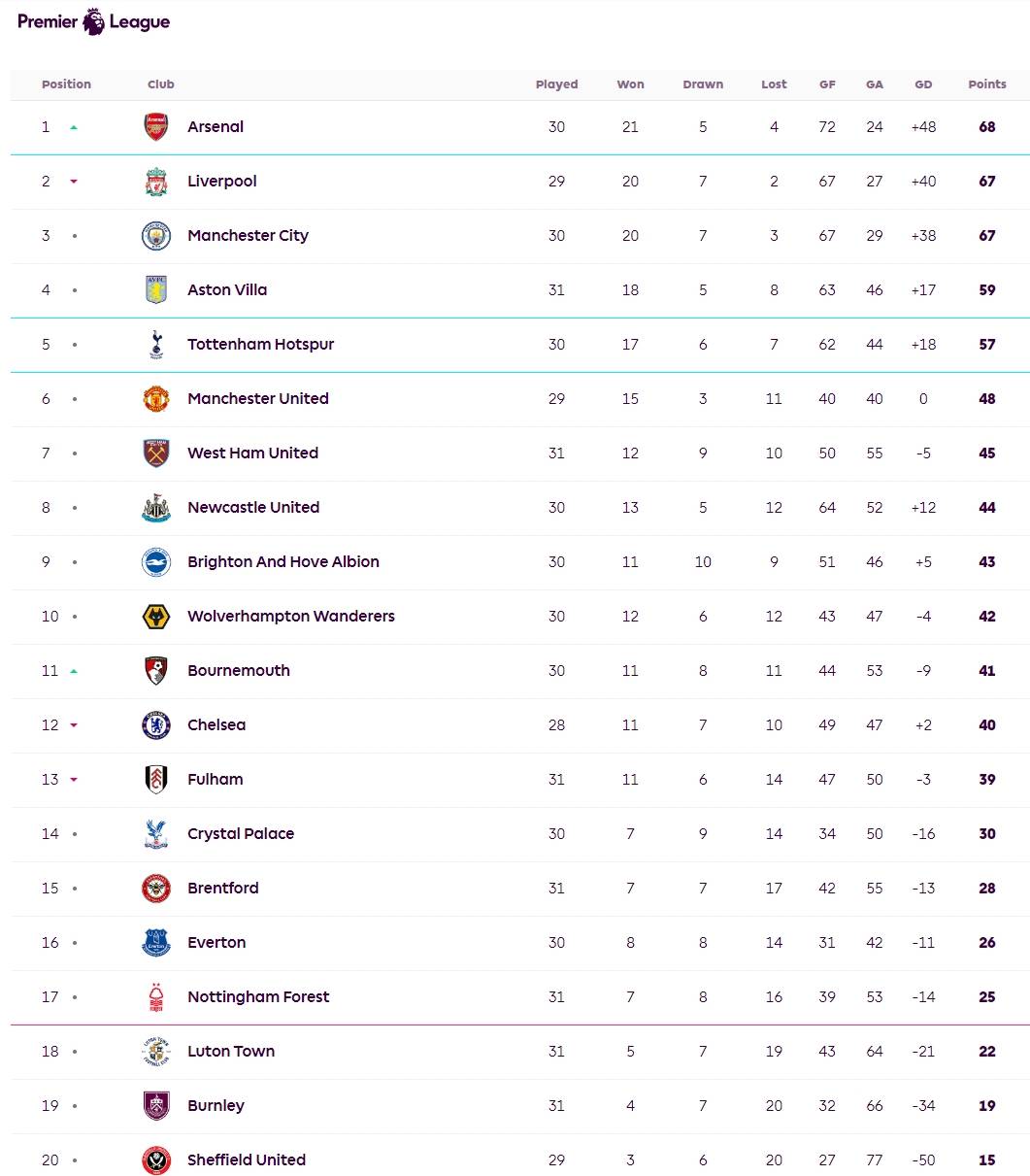
Task: Sort table by Points column header
Action: pos(986,84)
